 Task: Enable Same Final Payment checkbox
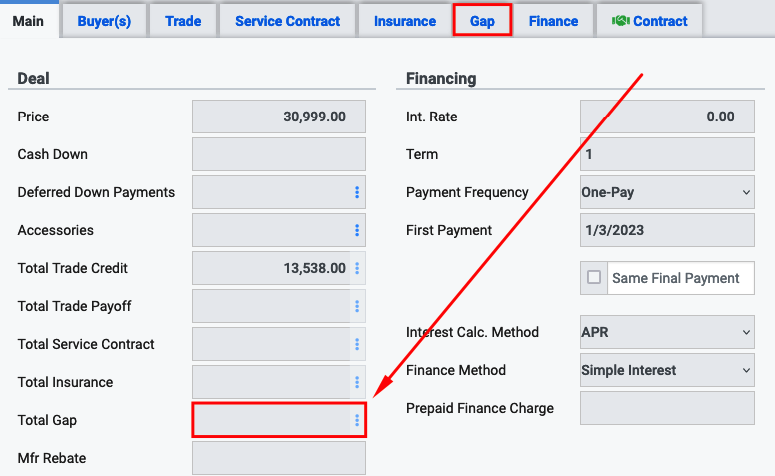pos(594,277)
